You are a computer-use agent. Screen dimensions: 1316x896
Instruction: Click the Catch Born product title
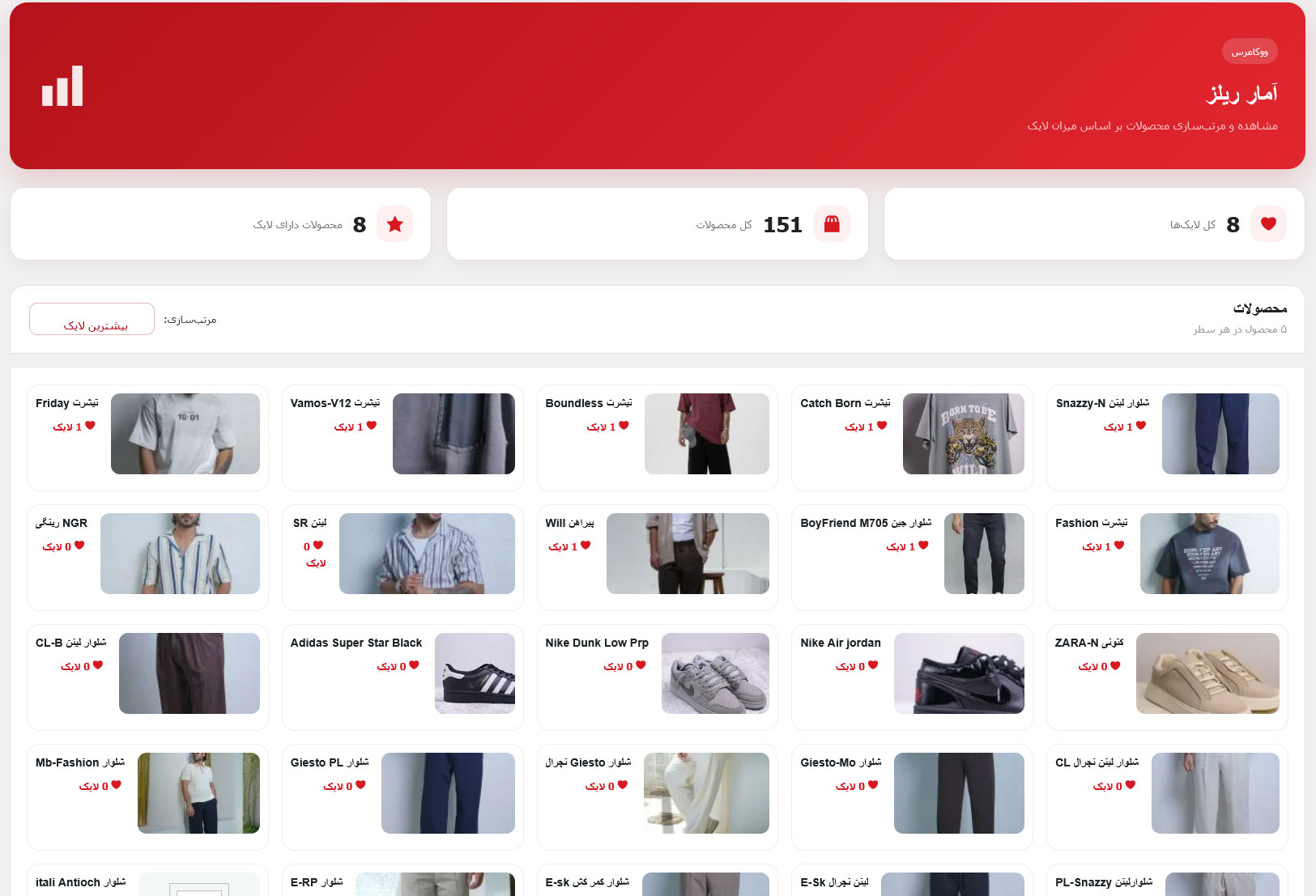[x=845, y=403]
